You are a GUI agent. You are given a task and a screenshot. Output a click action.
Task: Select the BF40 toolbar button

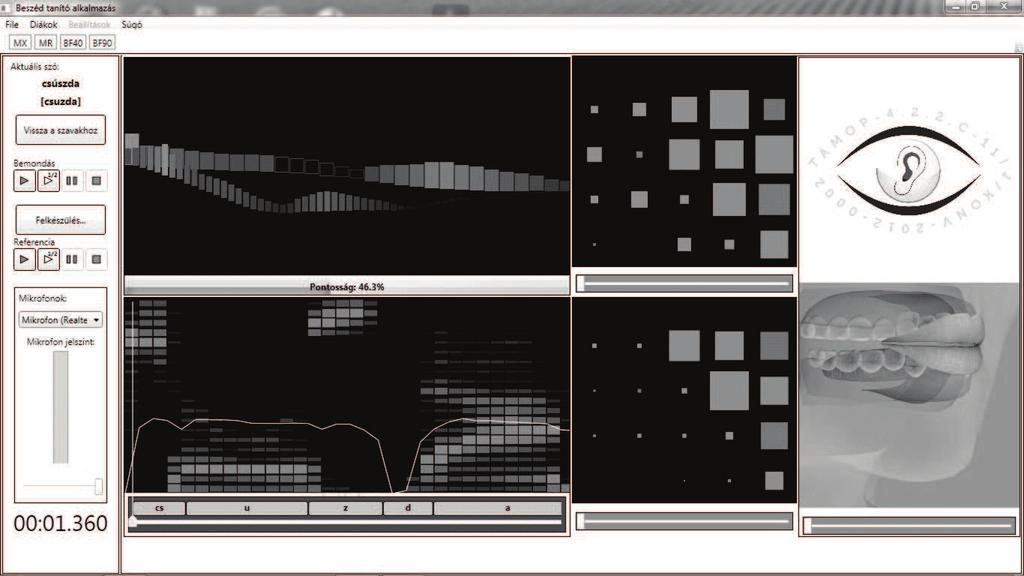click(72, 42)
